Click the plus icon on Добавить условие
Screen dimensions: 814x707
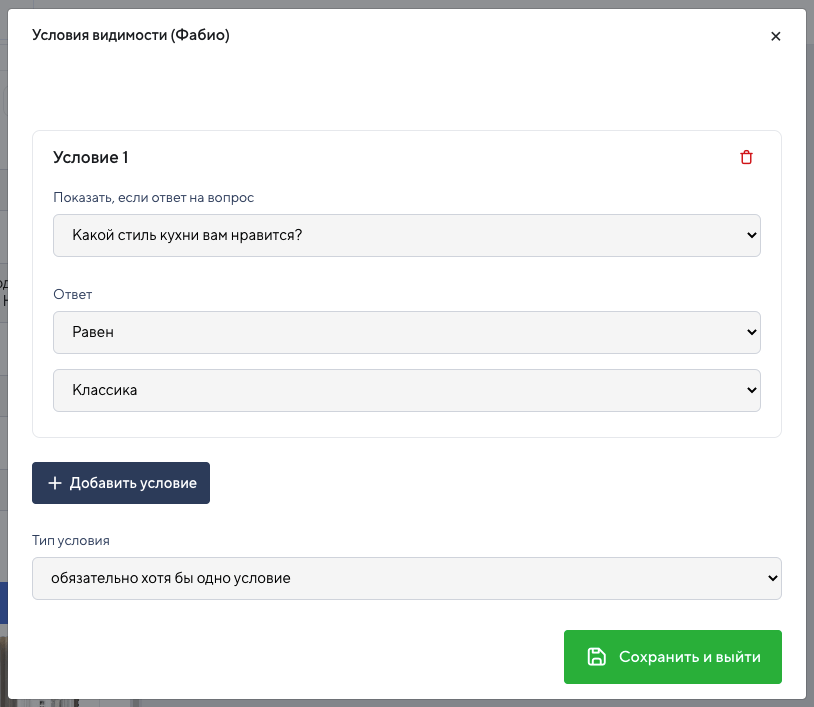[x=55, y=483]
